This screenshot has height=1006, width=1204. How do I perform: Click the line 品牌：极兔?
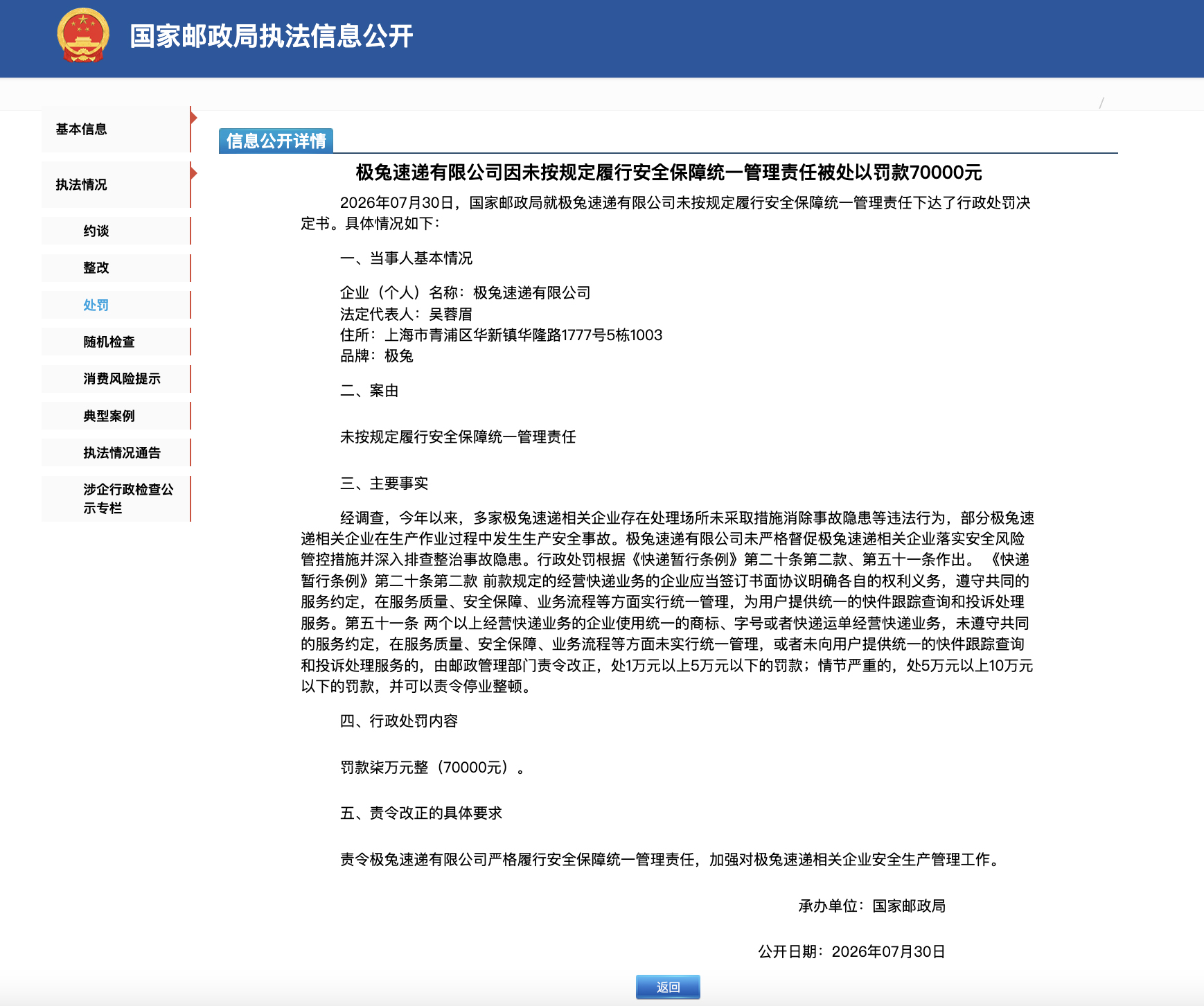pos(377,356)
